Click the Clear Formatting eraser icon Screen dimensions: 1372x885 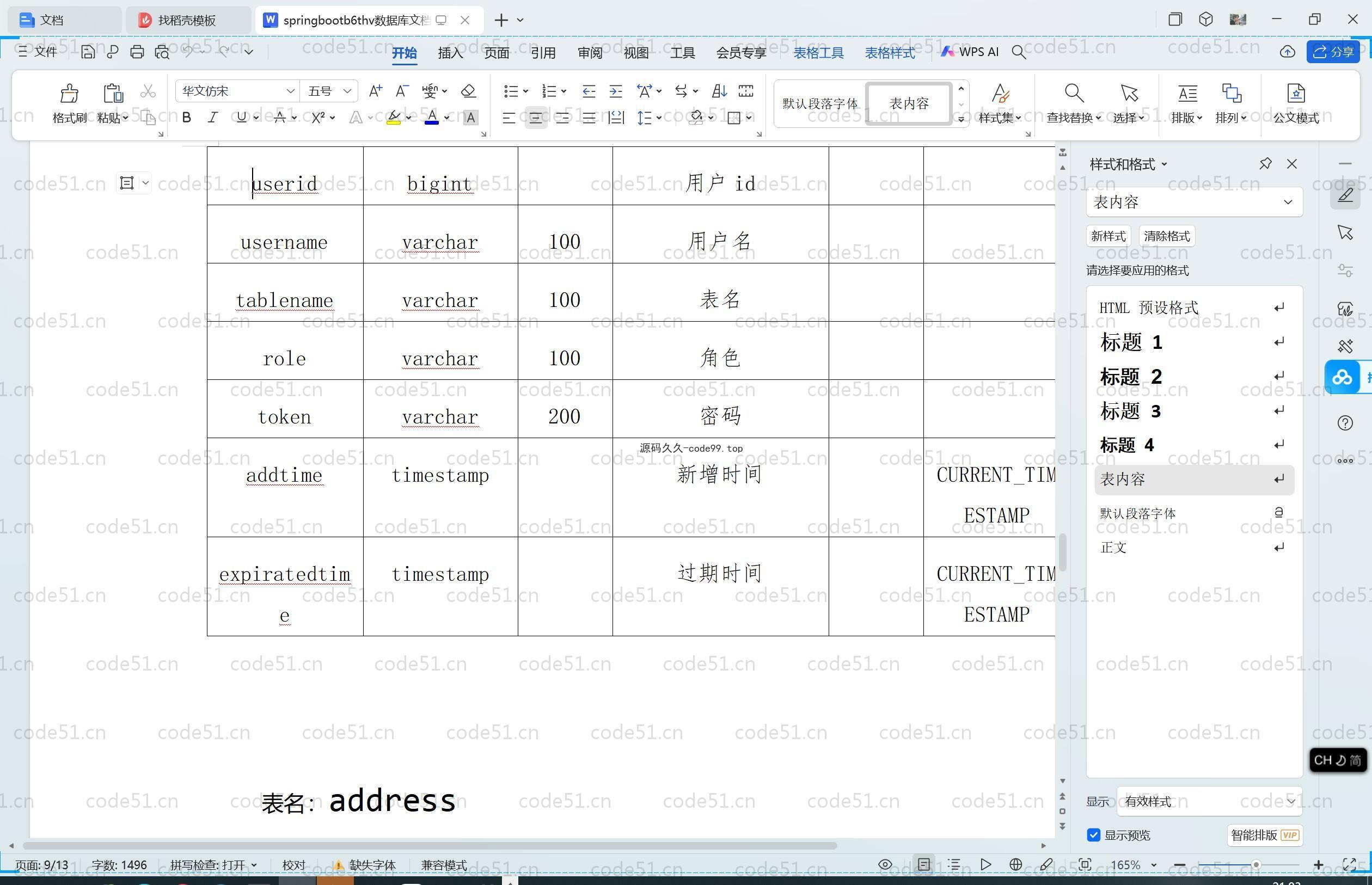[468, 91]
